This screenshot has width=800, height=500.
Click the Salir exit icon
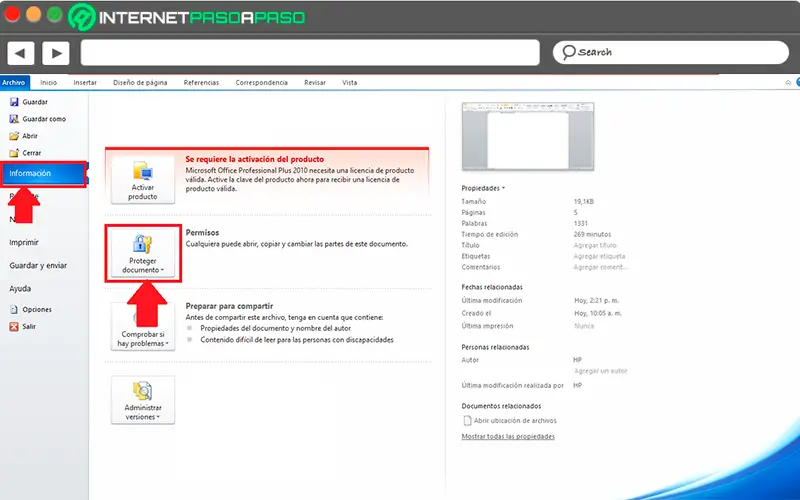[x=14, y=327]
